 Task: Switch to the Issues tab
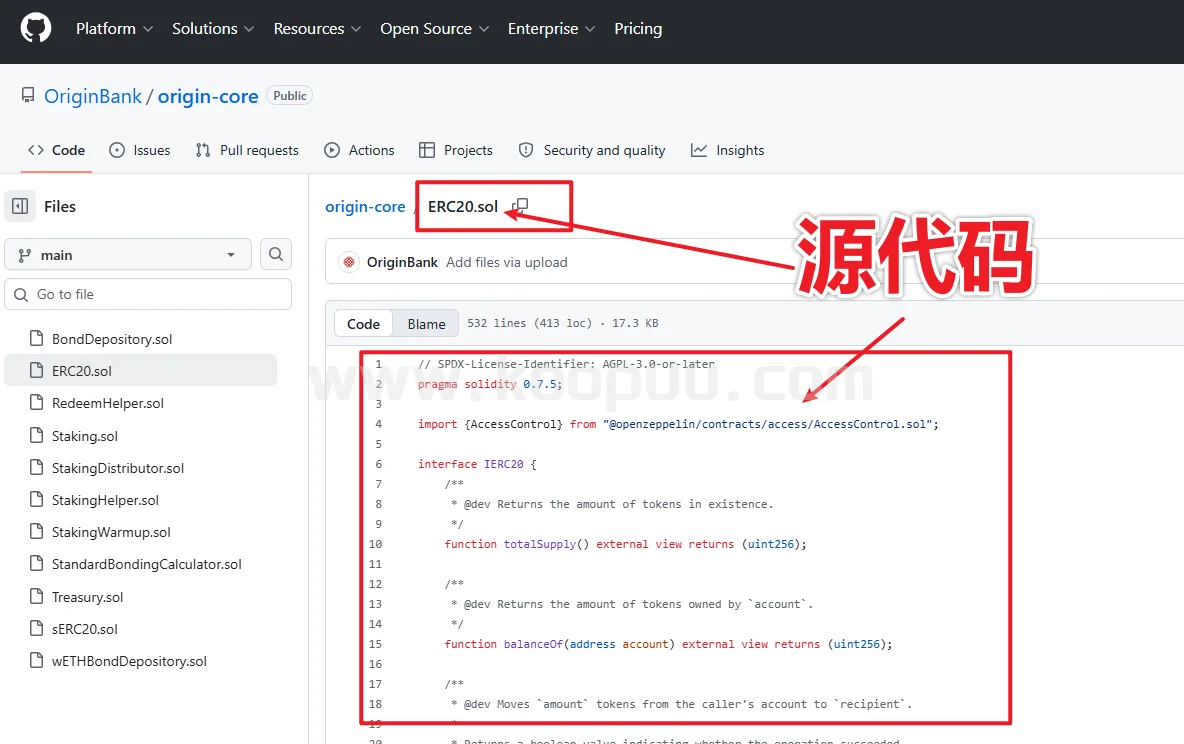tap(140, 150)
